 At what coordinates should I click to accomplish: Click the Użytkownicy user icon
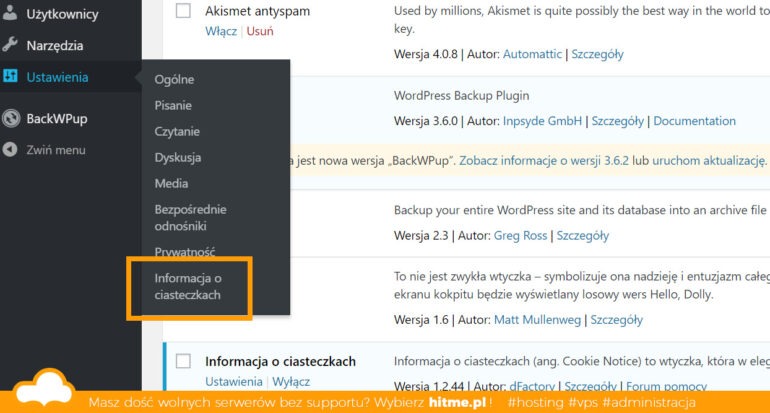pyautogui.click(x=10, y=13)
